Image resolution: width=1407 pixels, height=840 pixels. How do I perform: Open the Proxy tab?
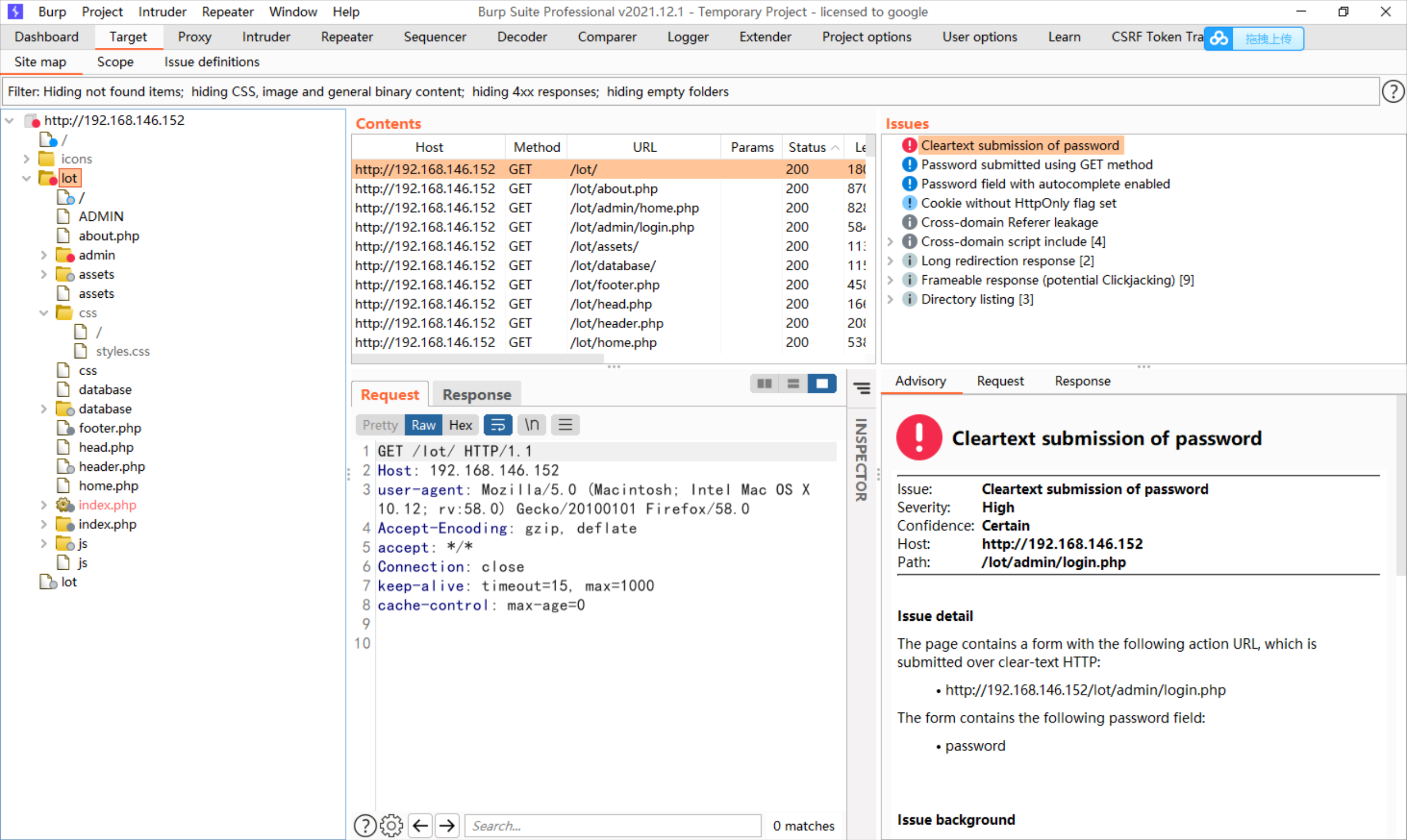(194, 37)
